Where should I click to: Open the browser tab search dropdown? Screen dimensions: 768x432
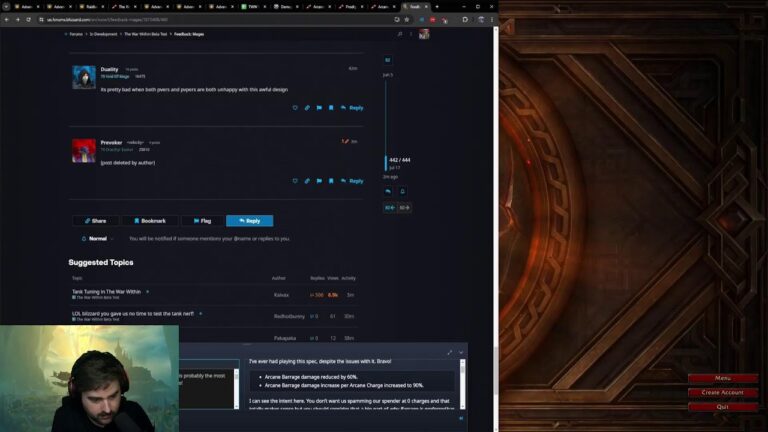[x=6, y=7]
